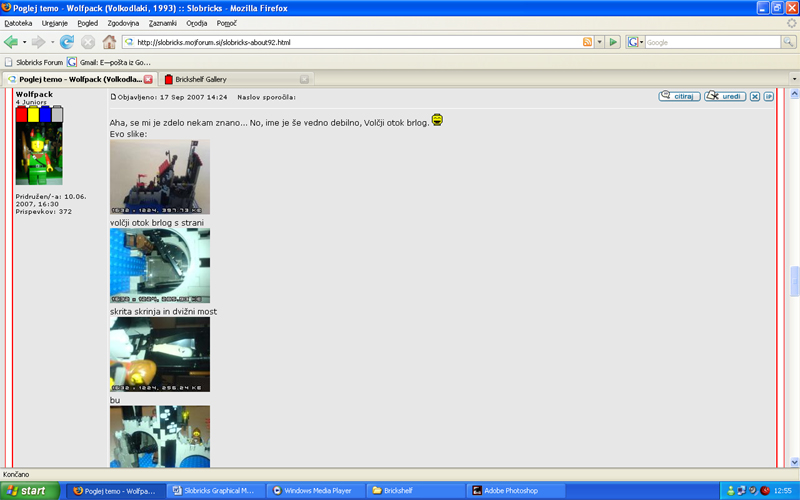Click the Messenger tray icon
The image size is (800, 500).
point(731,491)
